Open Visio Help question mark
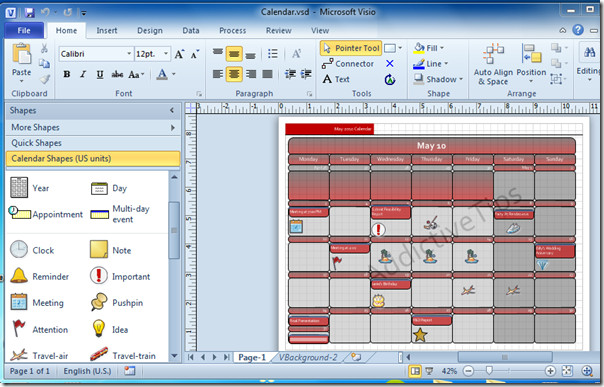The width and height of the screenshot is (604, 387). pos(578,30)
